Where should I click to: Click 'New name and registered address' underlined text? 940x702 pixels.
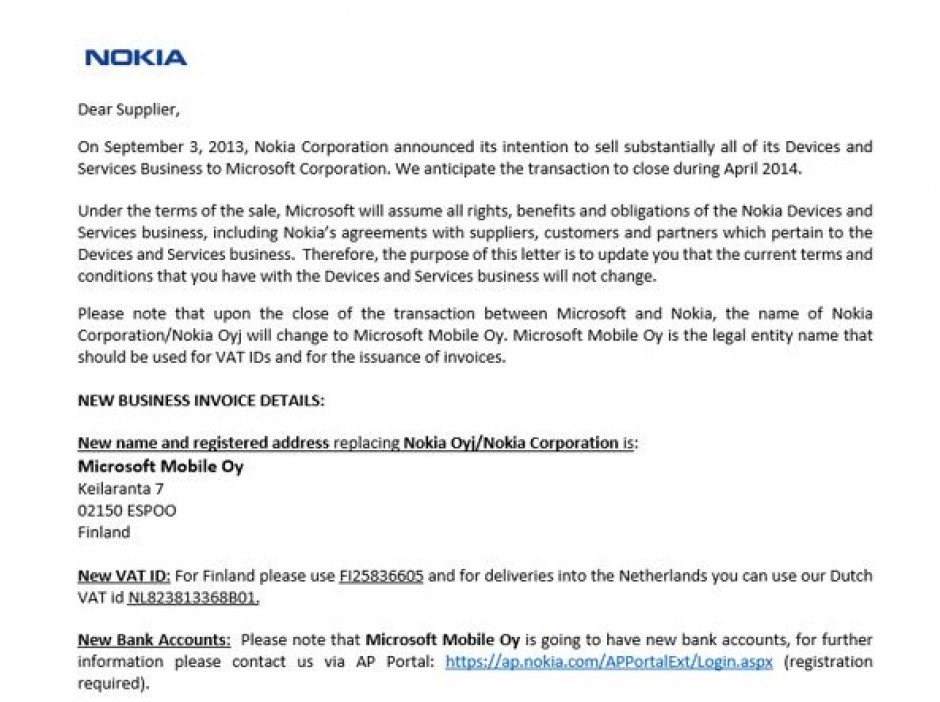tap(203, 443)
